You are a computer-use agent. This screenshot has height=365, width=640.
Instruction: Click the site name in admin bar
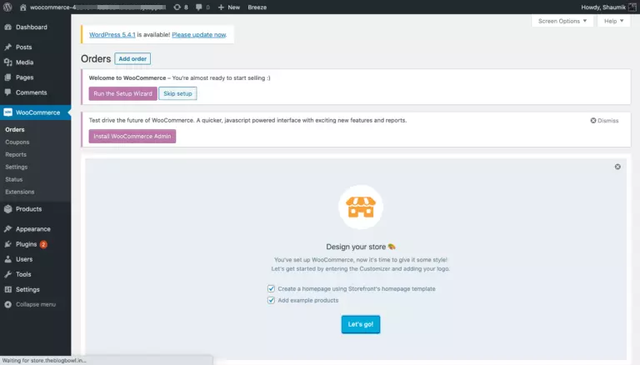pyautogui.click(x=98, y=7)
